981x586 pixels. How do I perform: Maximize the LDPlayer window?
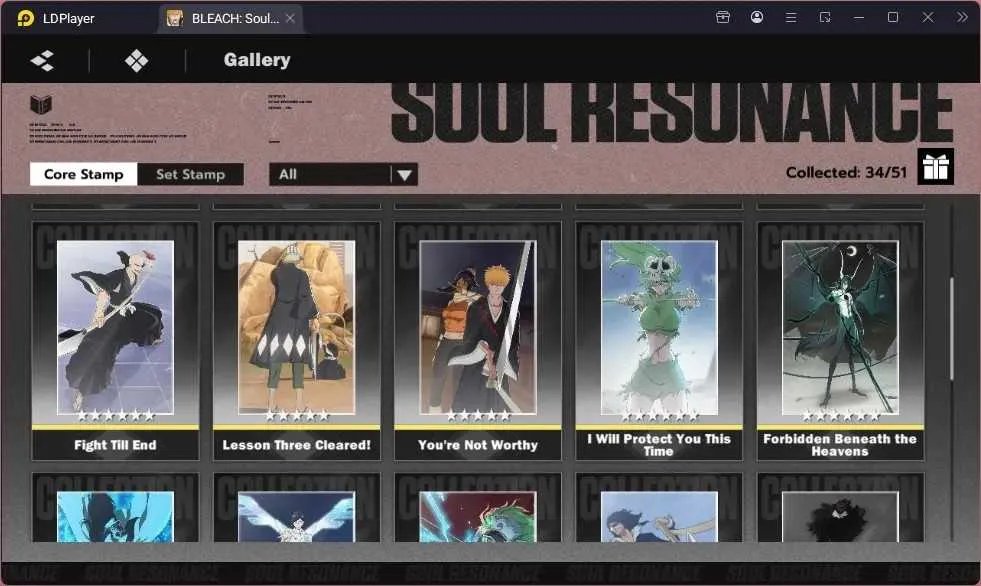coord(893,18)
